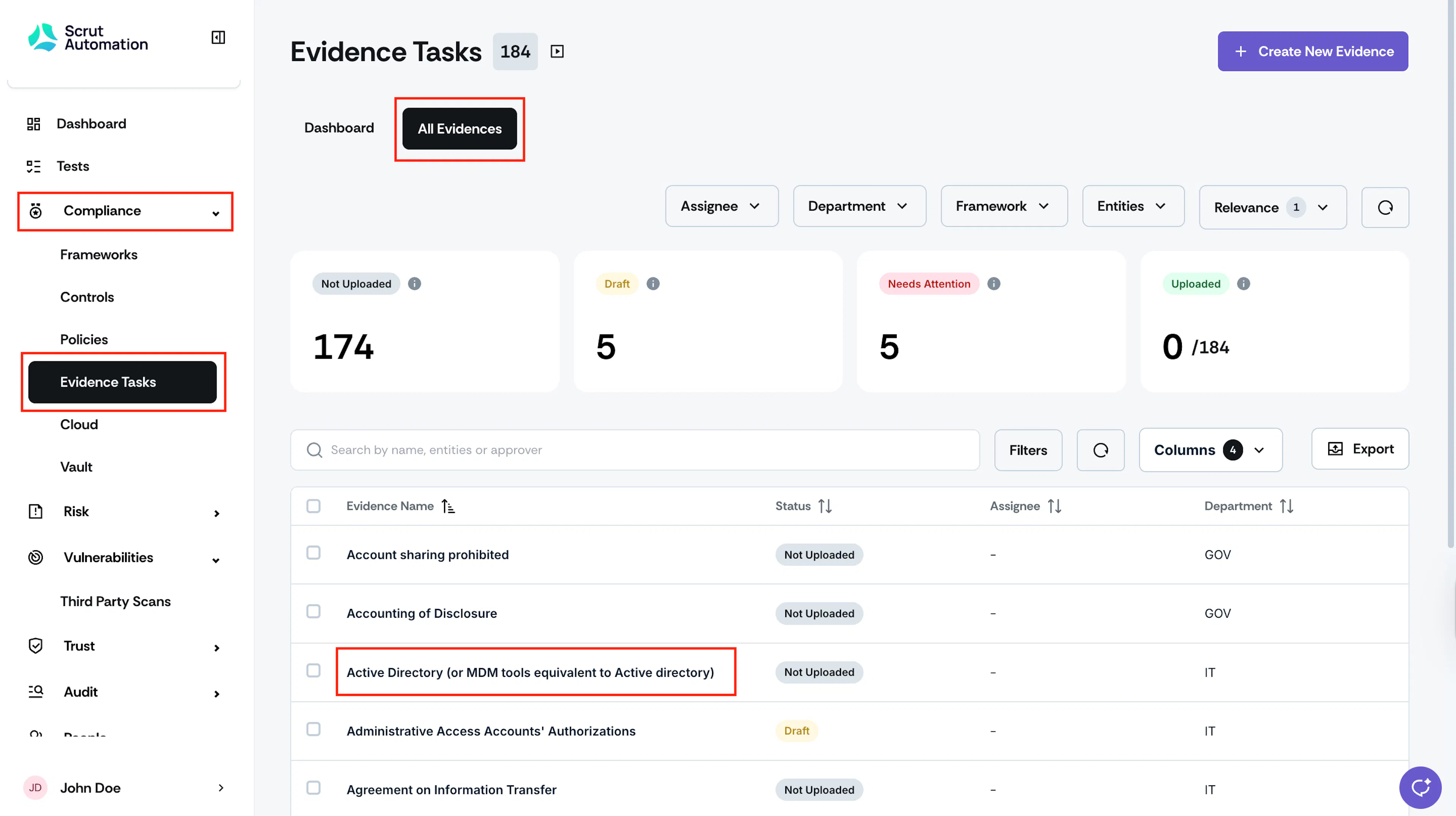Open Frameworks in the sidebar
This screenshot has width=1456, height=816.
[x=99, y=255]
